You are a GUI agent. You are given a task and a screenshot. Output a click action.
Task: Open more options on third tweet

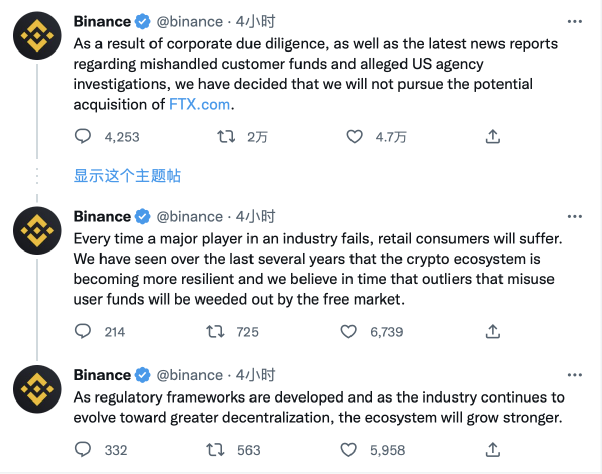571,375
